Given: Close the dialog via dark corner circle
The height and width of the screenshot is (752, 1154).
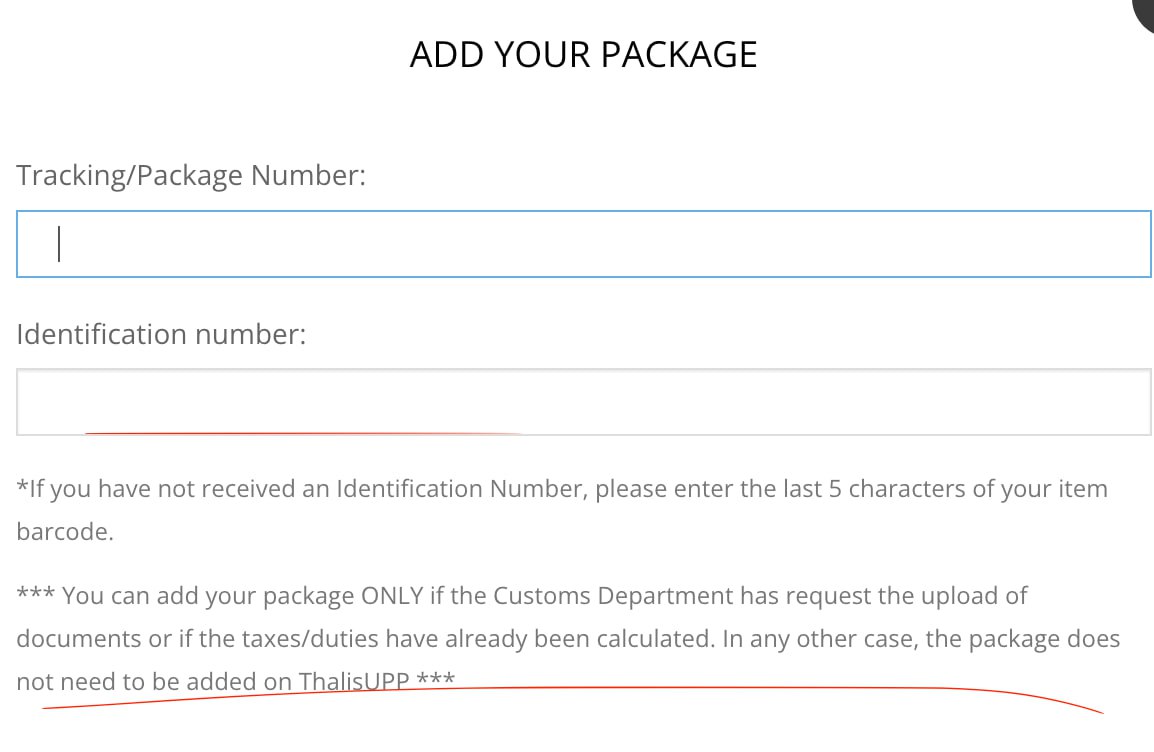Looking at the screenshot, I should [1145, 12].
